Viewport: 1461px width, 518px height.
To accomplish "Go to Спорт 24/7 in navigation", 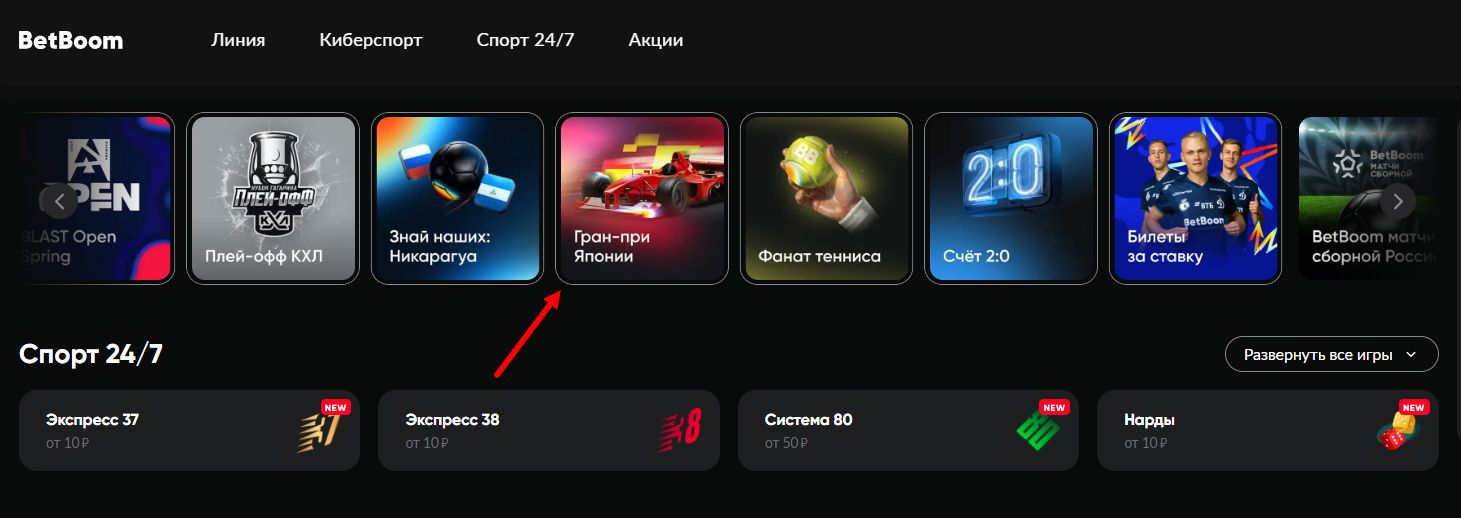I will click(x=525, y=41).
